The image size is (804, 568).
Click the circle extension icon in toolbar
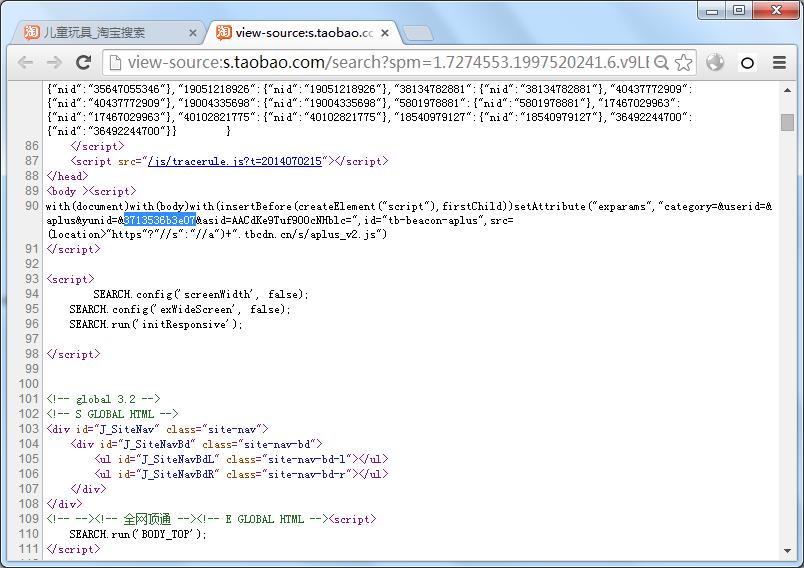[x=747, y=63]
